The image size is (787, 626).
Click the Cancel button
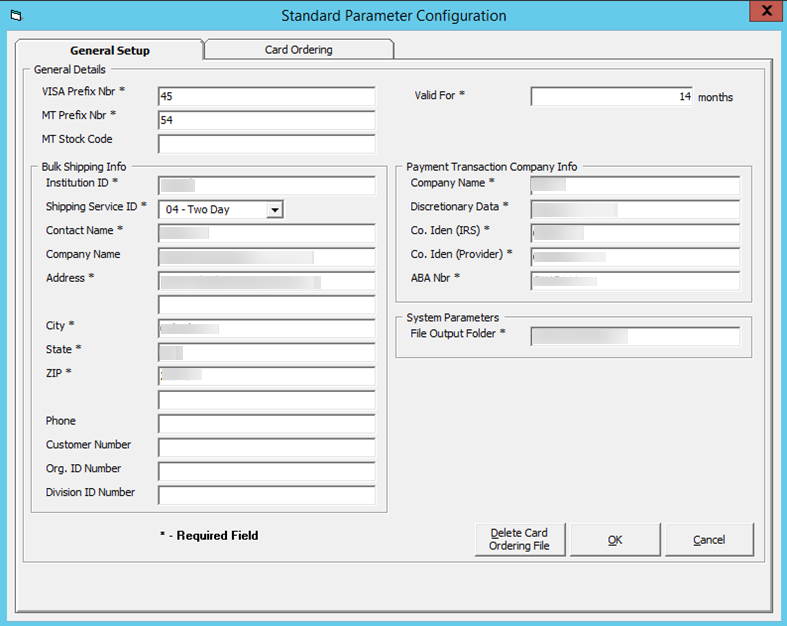(709, 540)
